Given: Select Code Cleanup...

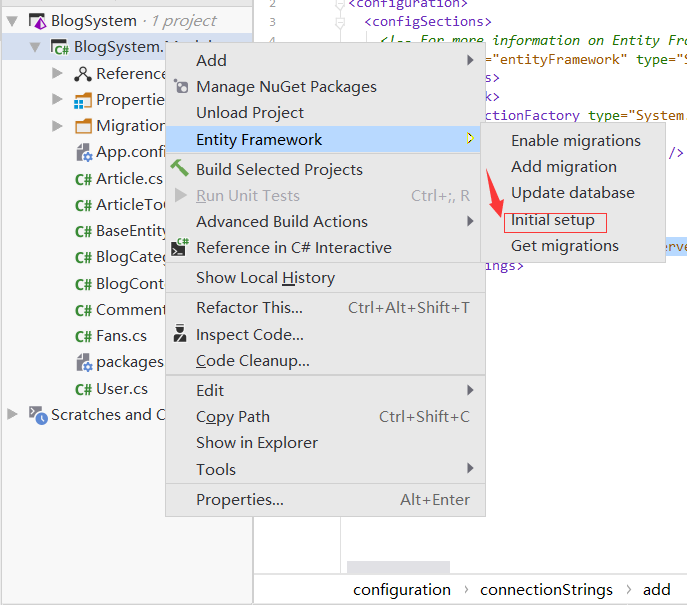Looking at the screenshot, I should point(325,361).
